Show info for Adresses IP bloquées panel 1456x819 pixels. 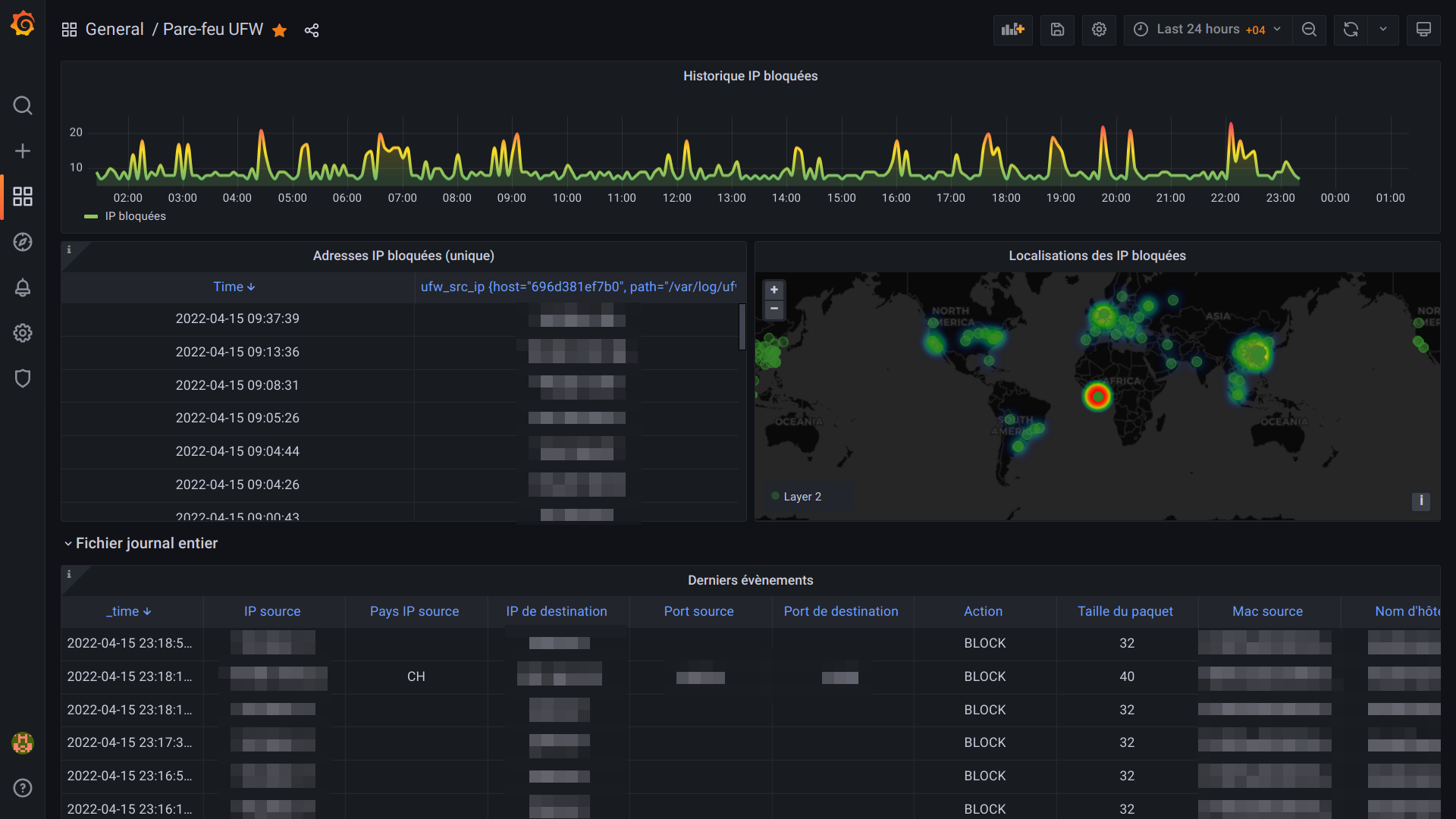click(x=69, y=249)
